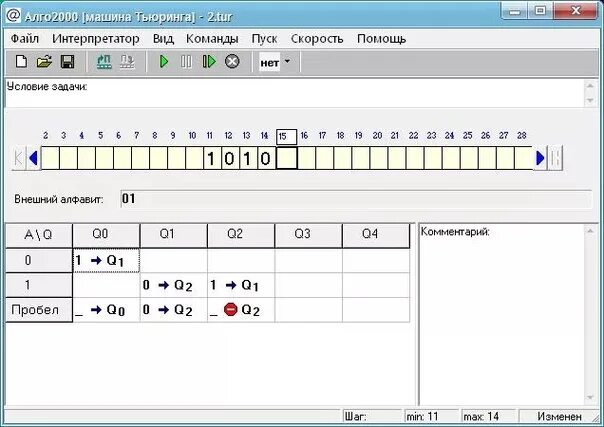
Task: Close the Алго2000 window
Action: (x=575, y=10)
